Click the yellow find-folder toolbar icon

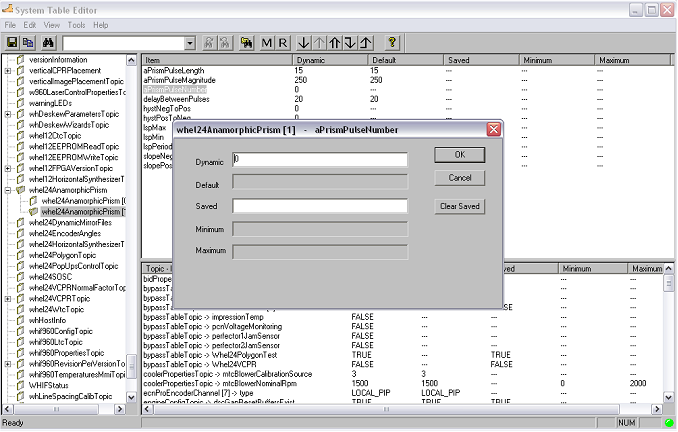click(x=246, y=43)
